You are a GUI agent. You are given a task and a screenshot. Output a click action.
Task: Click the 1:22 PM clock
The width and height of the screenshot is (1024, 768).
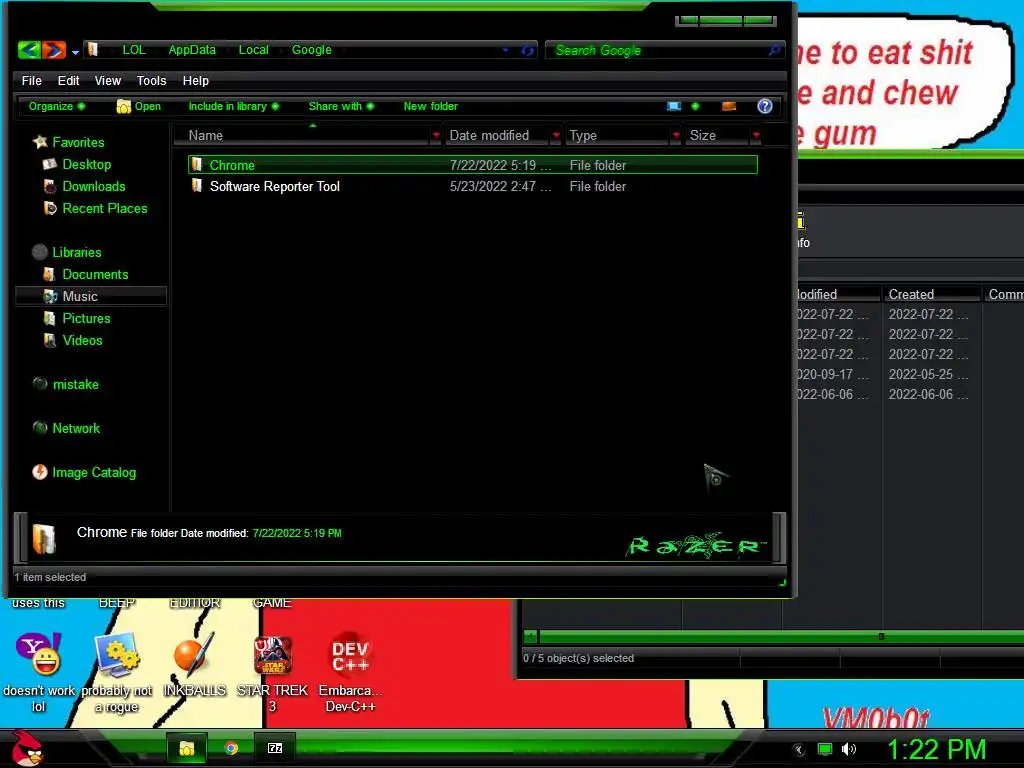pyautogui.click(x=936, y=749)
